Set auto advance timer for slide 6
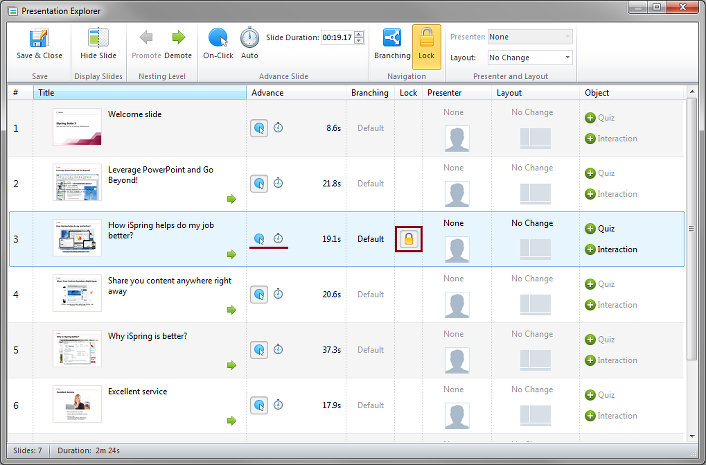Viewport: 706px width, 465px height. click(278, 405)
